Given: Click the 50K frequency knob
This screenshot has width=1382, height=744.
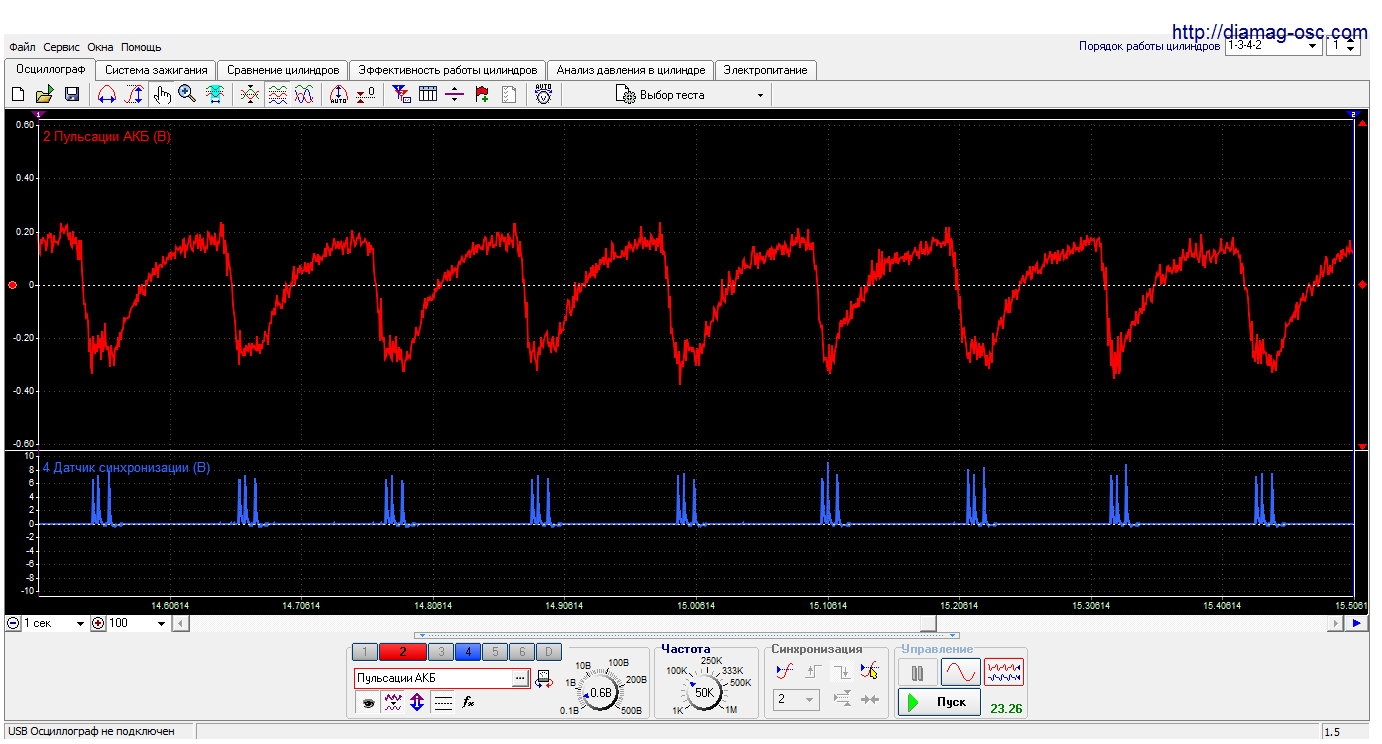Looking at the screenshot, I should coord(704,692).
